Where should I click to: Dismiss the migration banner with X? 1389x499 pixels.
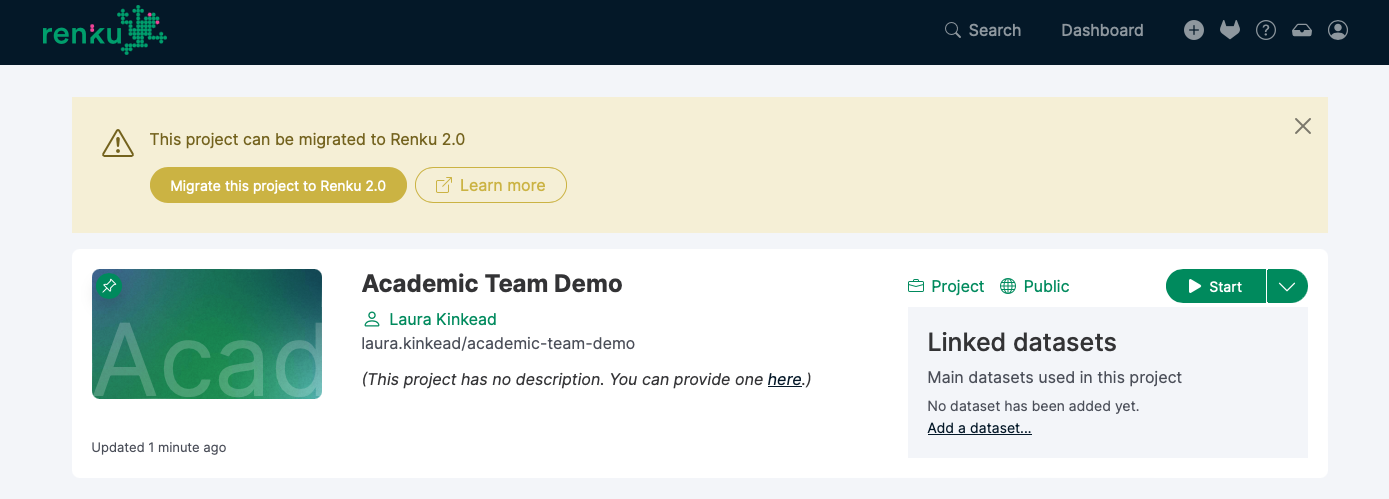point(1303,126)
